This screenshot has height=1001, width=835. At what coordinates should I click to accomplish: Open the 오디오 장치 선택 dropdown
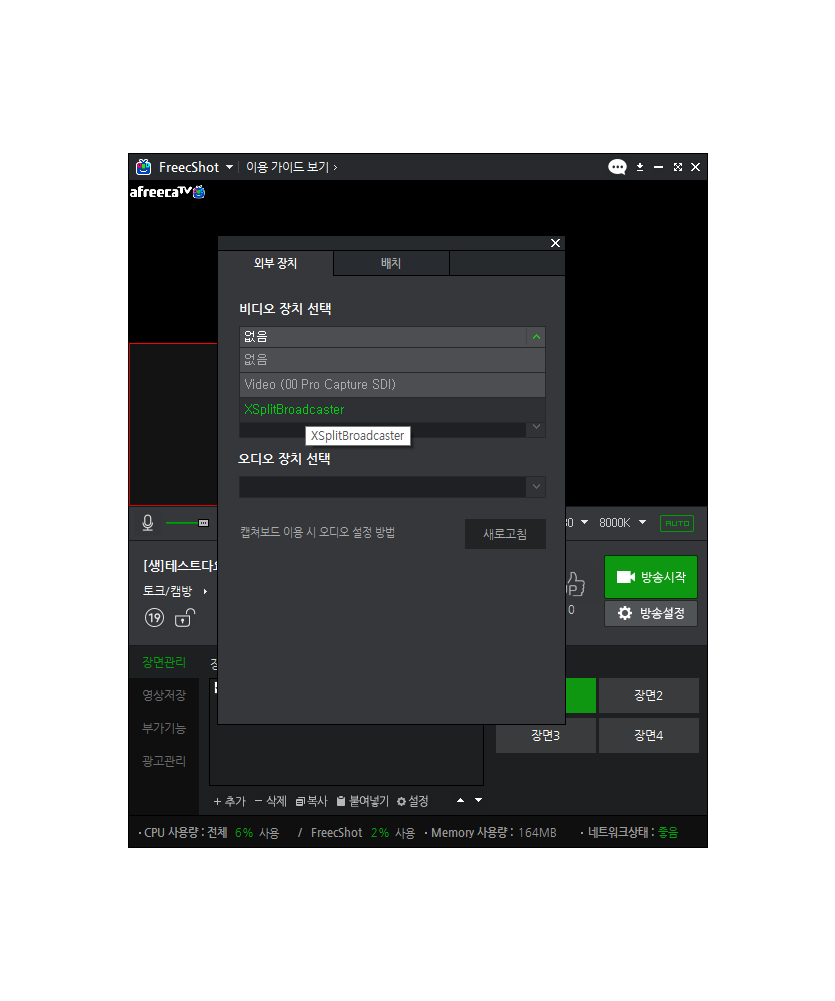tap(392, 486)
